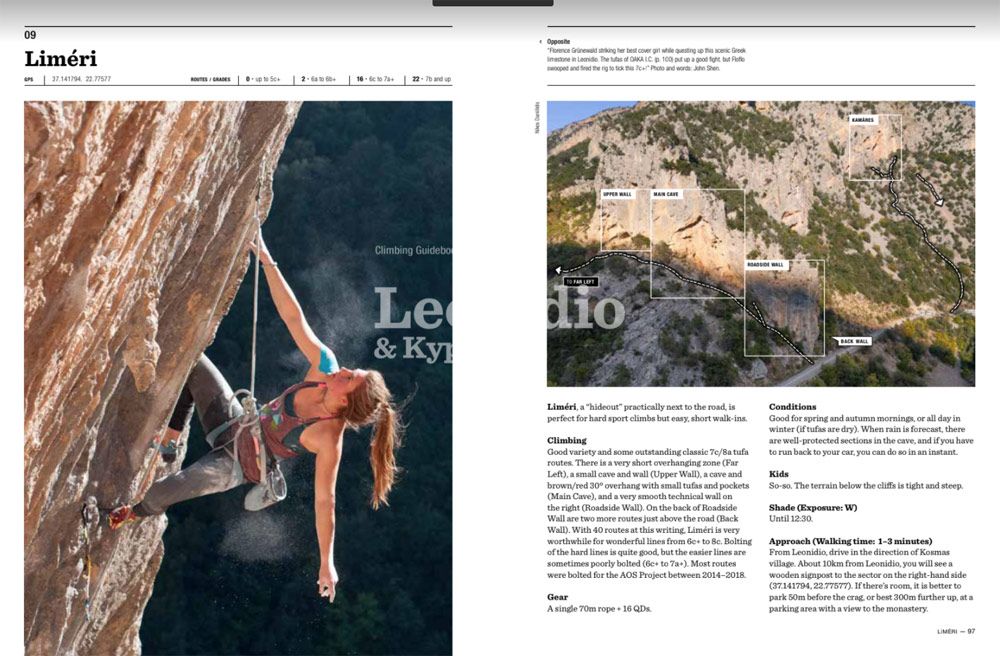The width and height of the screenshot is (1000, 656).
Task: Select the UPPER WALL label
Action: tap(617, 194)
